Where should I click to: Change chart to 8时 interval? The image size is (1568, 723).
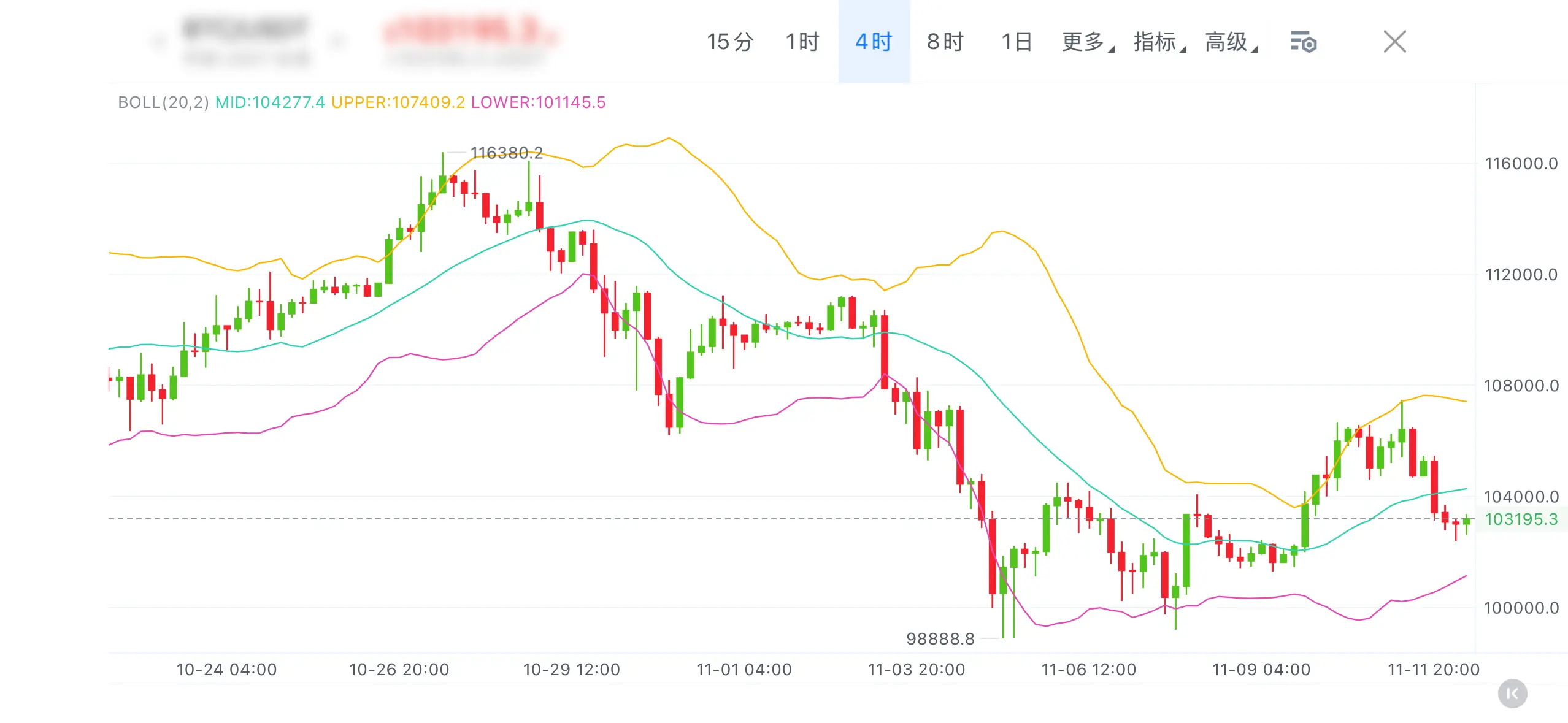(x=945, y=42)
